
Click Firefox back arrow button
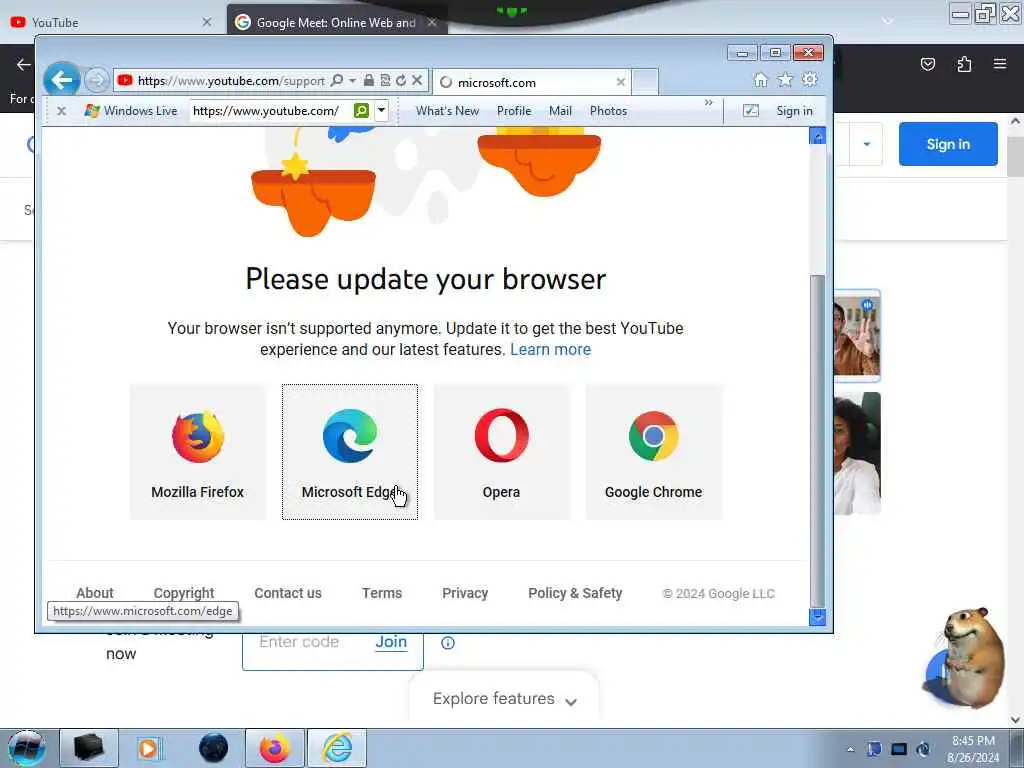click(24, 64)
